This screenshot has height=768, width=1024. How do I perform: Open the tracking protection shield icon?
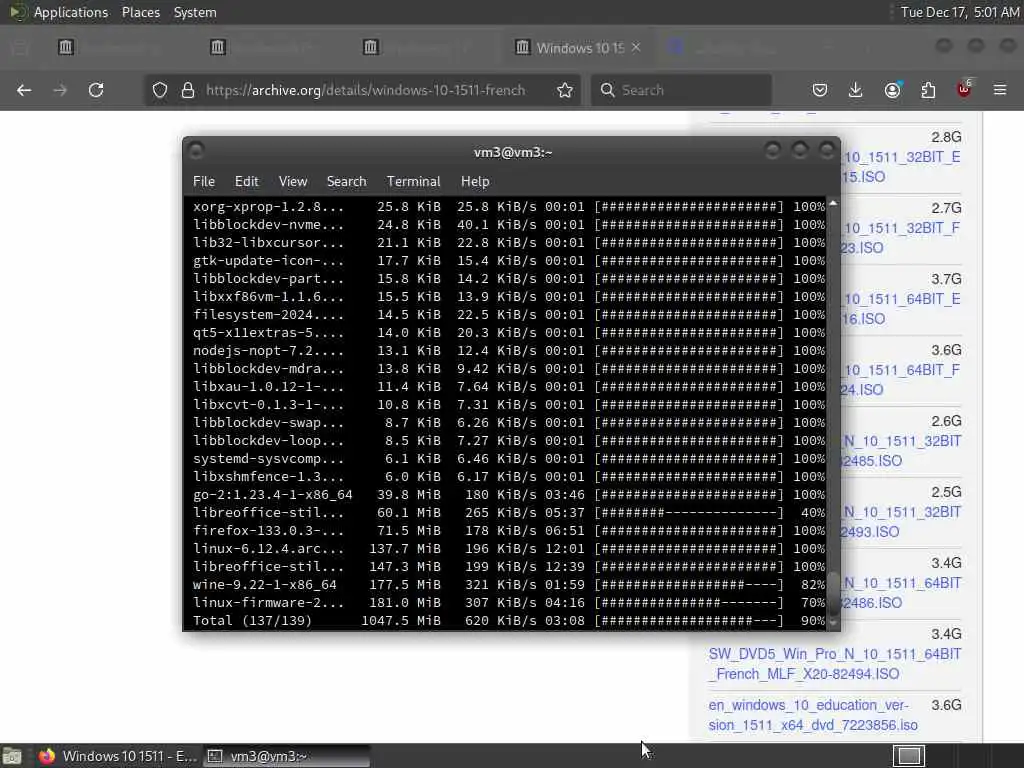point(160,90)
